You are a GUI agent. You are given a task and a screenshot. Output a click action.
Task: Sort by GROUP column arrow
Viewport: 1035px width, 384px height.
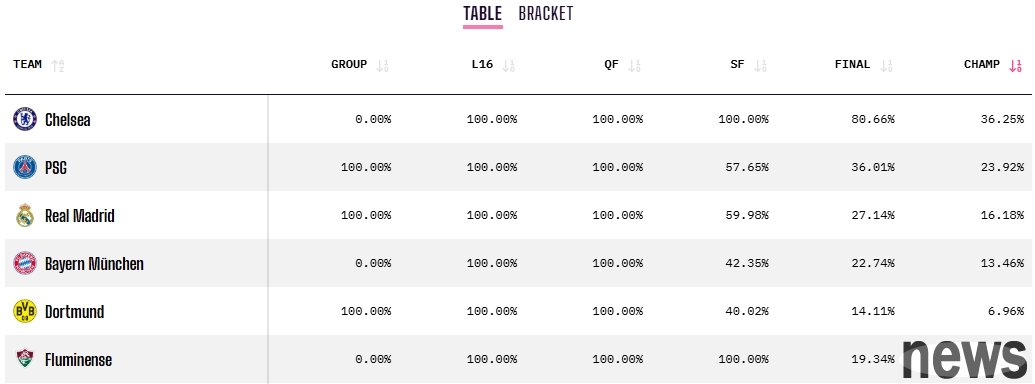coord(382,65)
